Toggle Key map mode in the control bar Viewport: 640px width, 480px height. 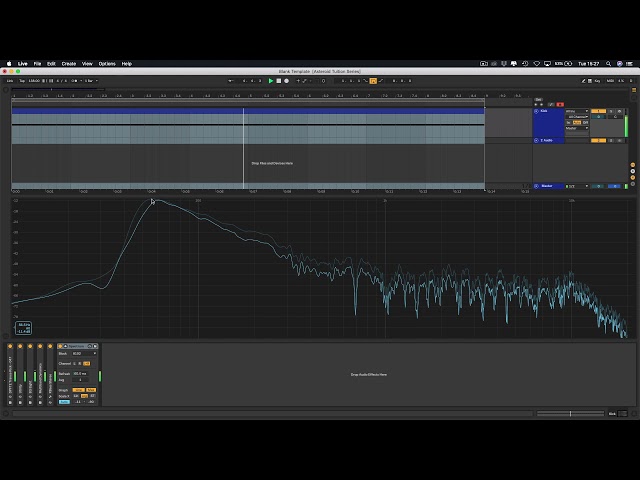coord(597,81)
